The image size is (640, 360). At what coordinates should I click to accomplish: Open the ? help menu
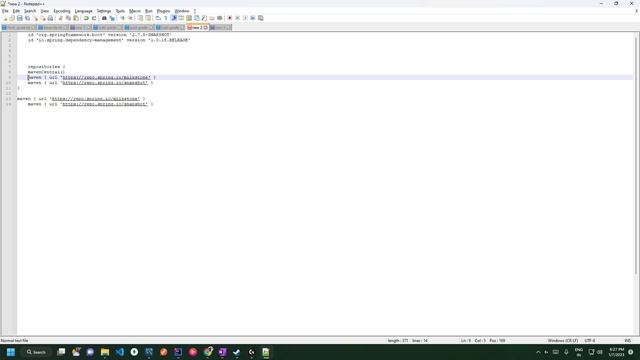coord(195,11)
